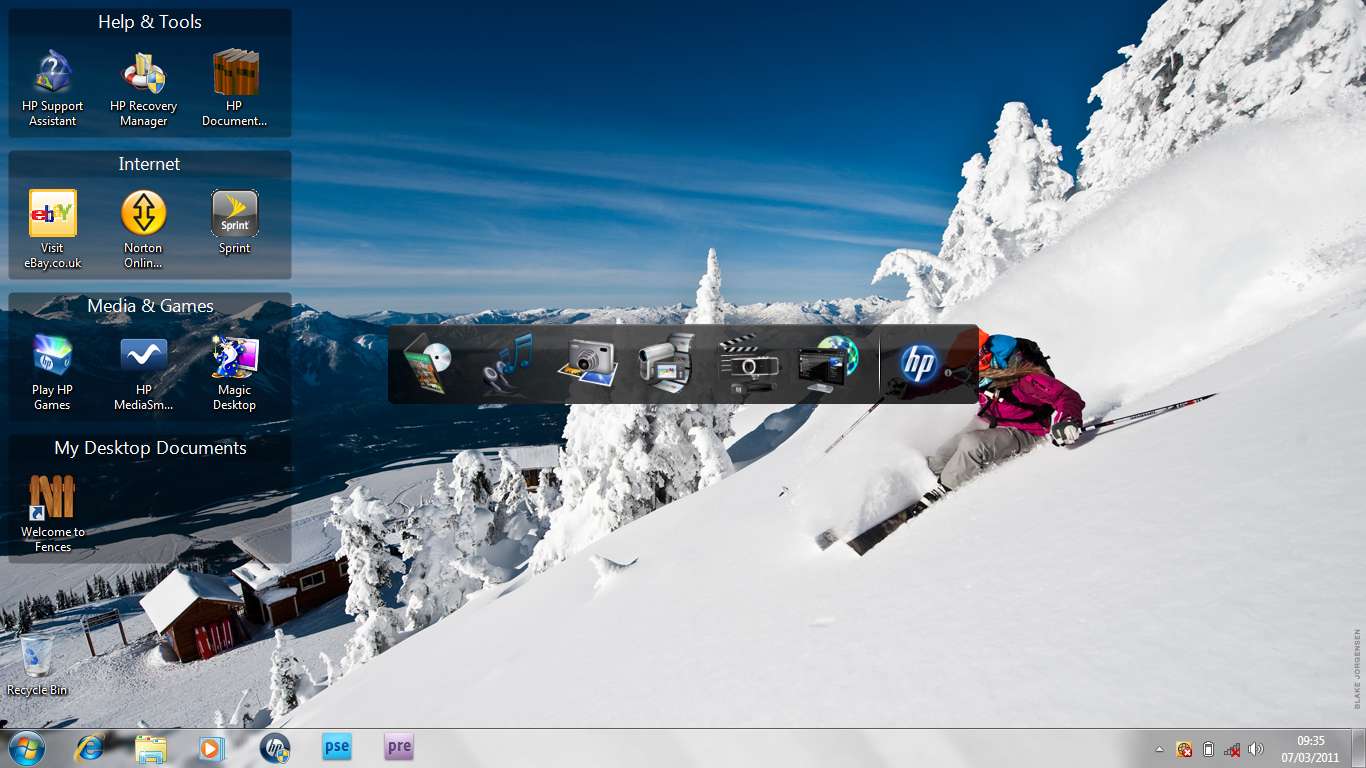Click the camcorder video icon in dock
Viewport: 1366px width, 768px height.
(x=667, y=363)
